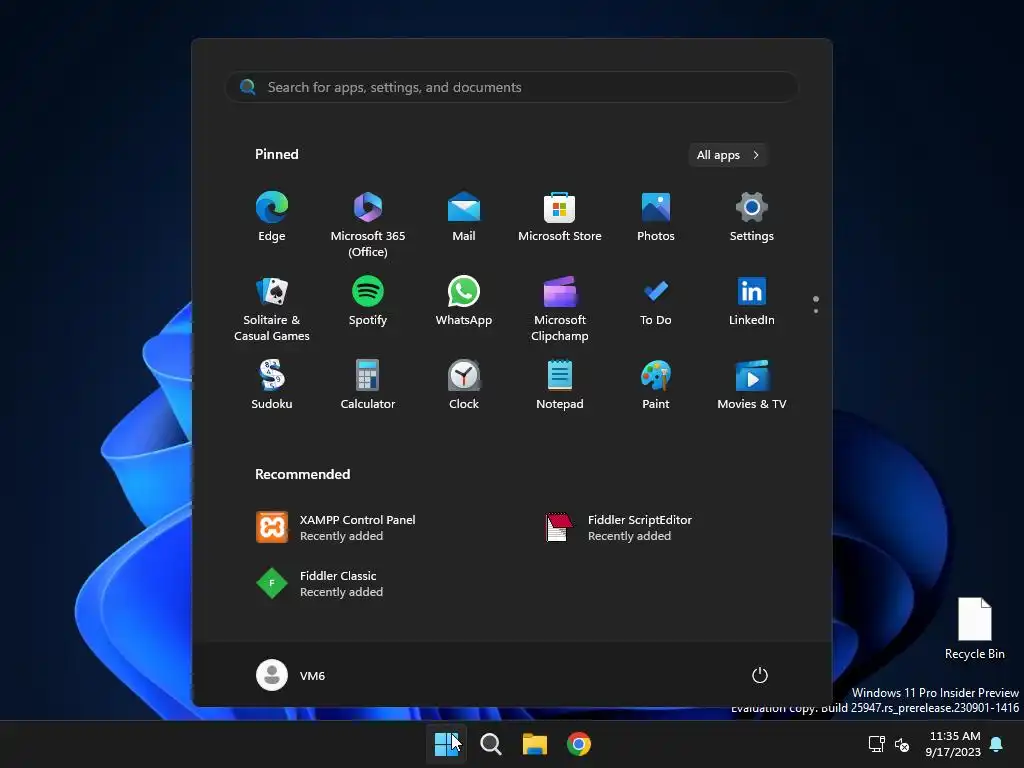
Task: Launch Microsoft 365 (Office) from Pinned
Action: pos(368,225)
